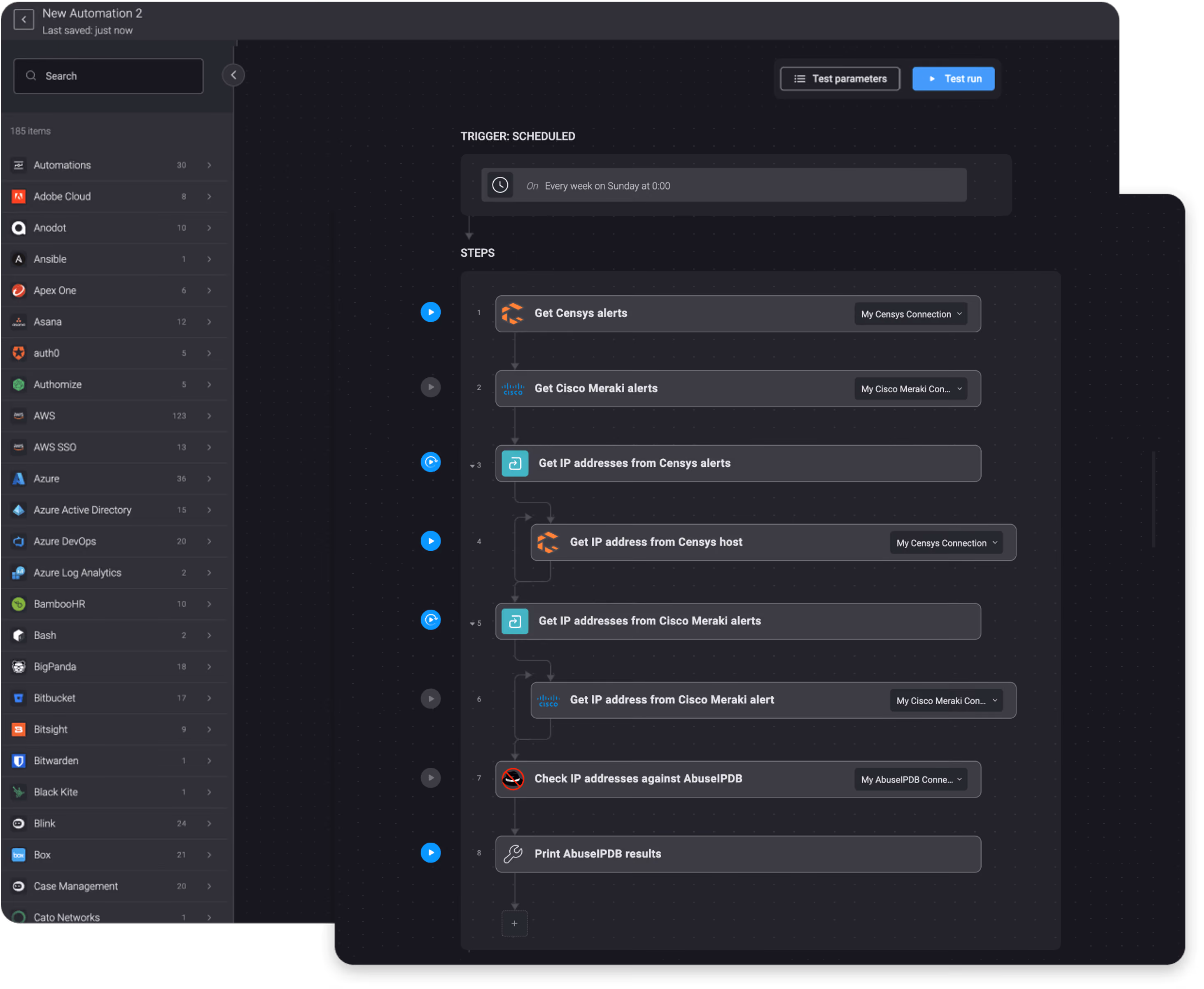Open the Case Management category in the sidebar
The image size is (1204, 989).
(114, 886)
